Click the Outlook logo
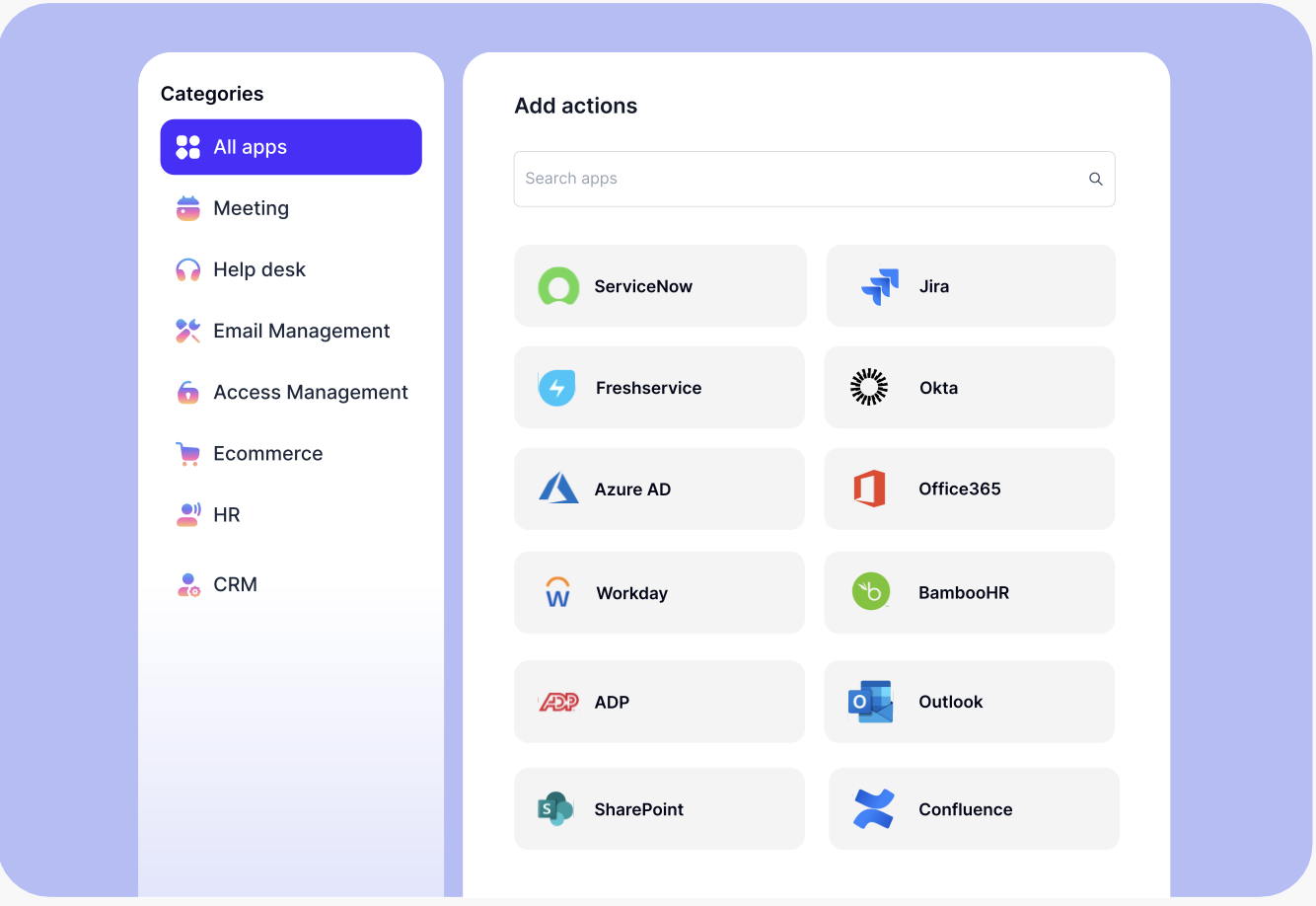Viewport: 1316px width, 906px height. (870, 702)
